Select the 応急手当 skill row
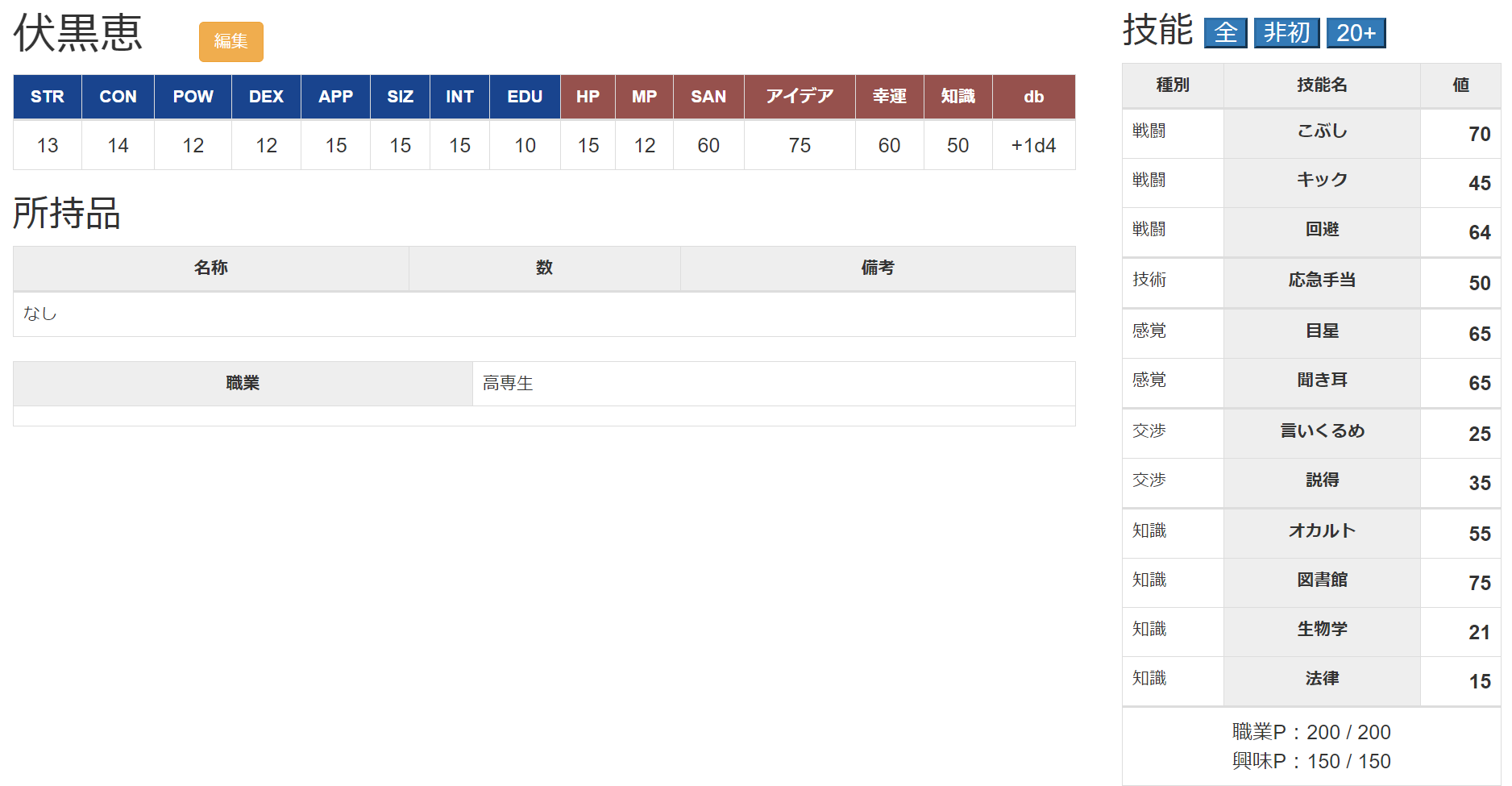Image resolution: width=1512 pixels, height=786 pixels. point(1311,283)
